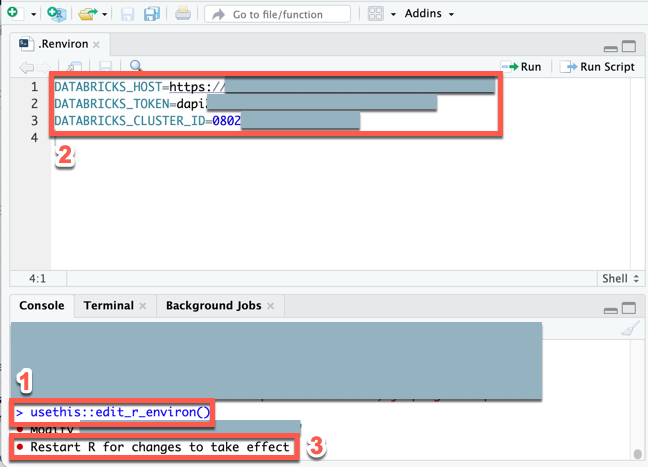Close the .Renviron file tab
Screen dimensions: 648x467
[96, 45]
